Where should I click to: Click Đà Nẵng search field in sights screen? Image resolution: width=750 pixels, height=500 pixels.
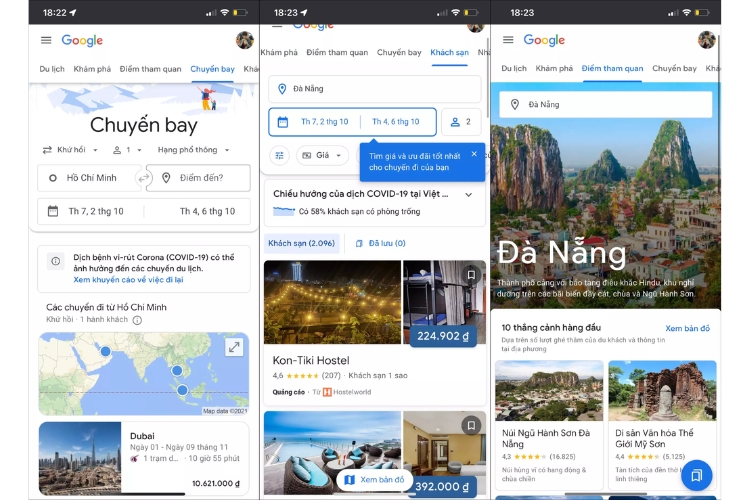[606, 104]
